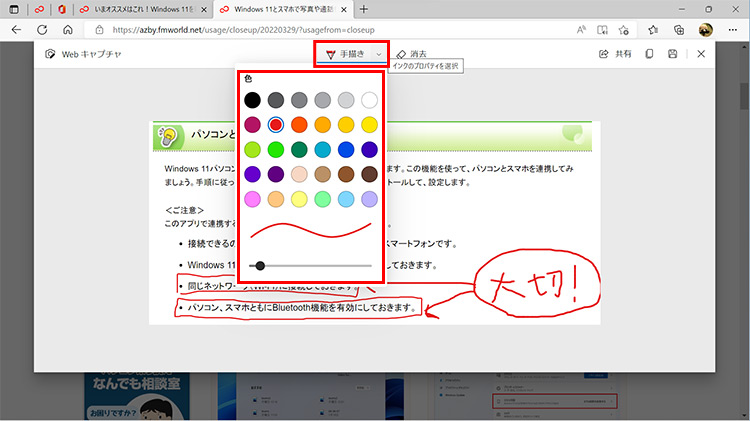Expand the 手描き ink properties dropdown arrow

click(379, 54)
